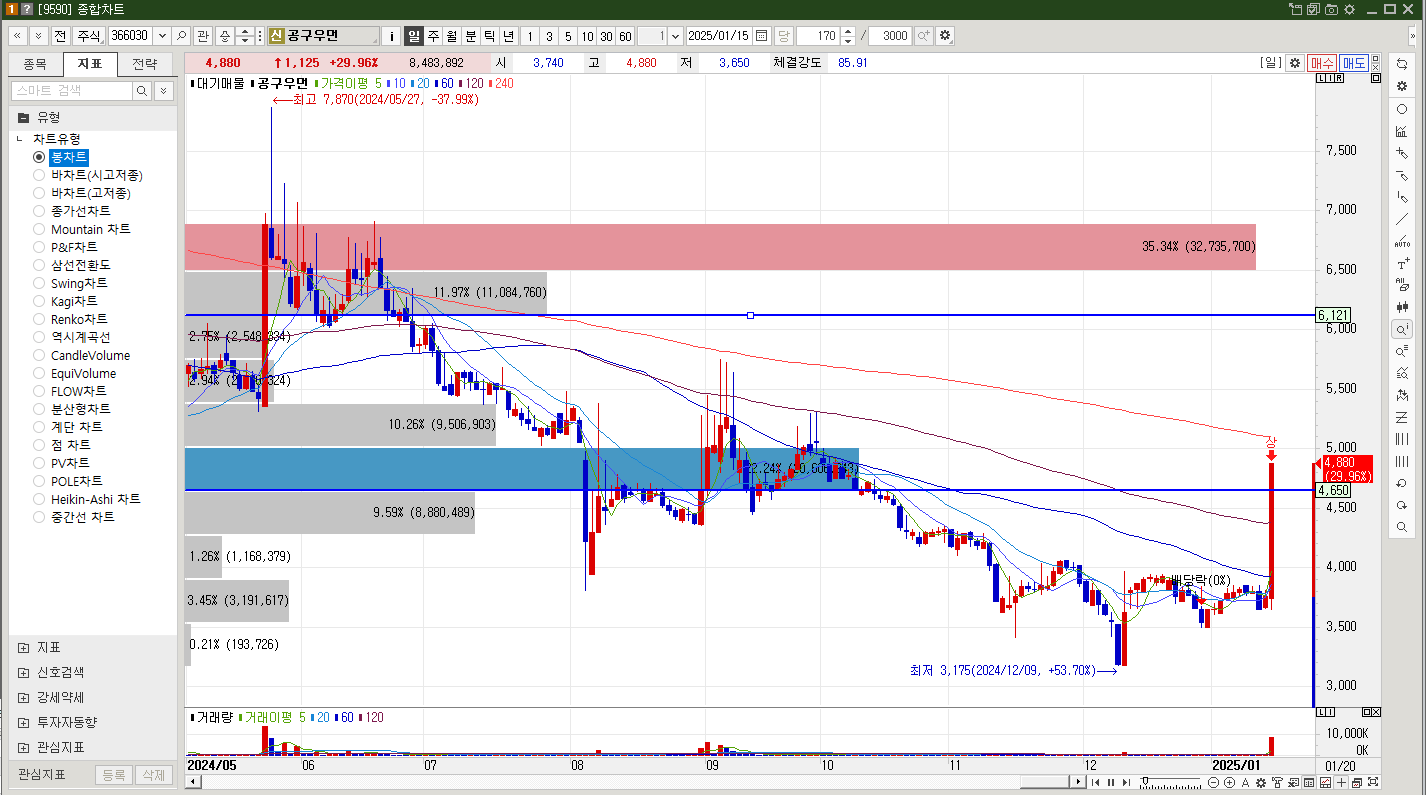This screenshot has height=795, width=1426.
Task: Select the text annotation tool
Action: tap(1402, 264)
